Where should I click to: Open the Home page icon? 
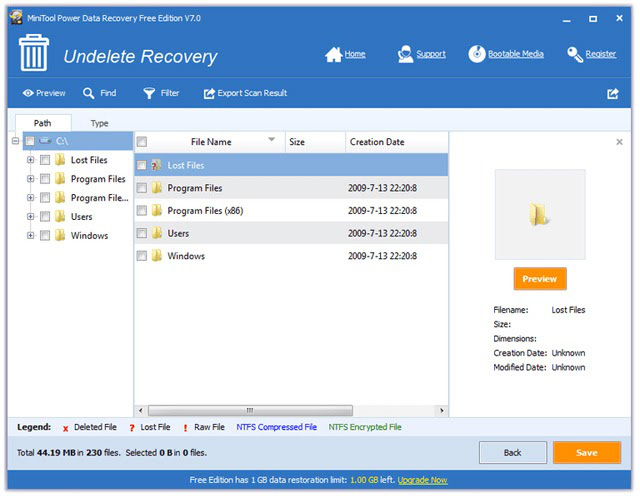(333, 54)
